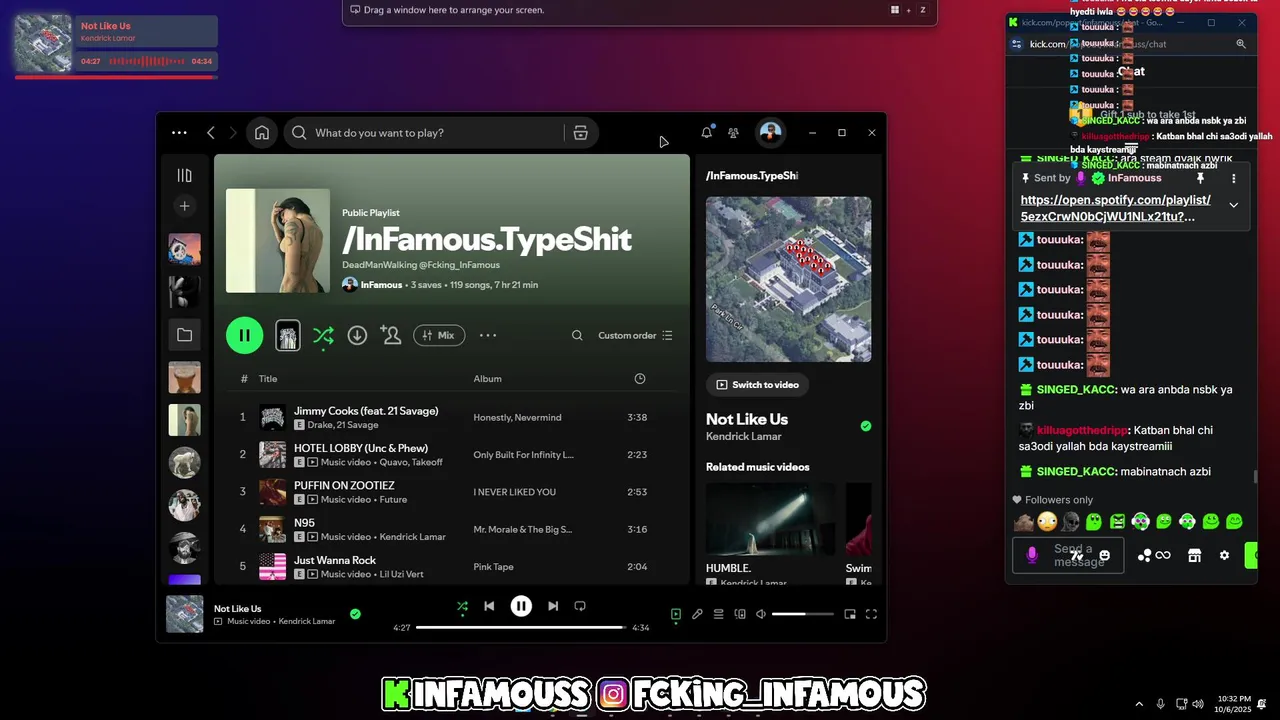This screenshot has width=1280, height=720.
Task: Go back in Spotify navigation
Action: [211, 132]
